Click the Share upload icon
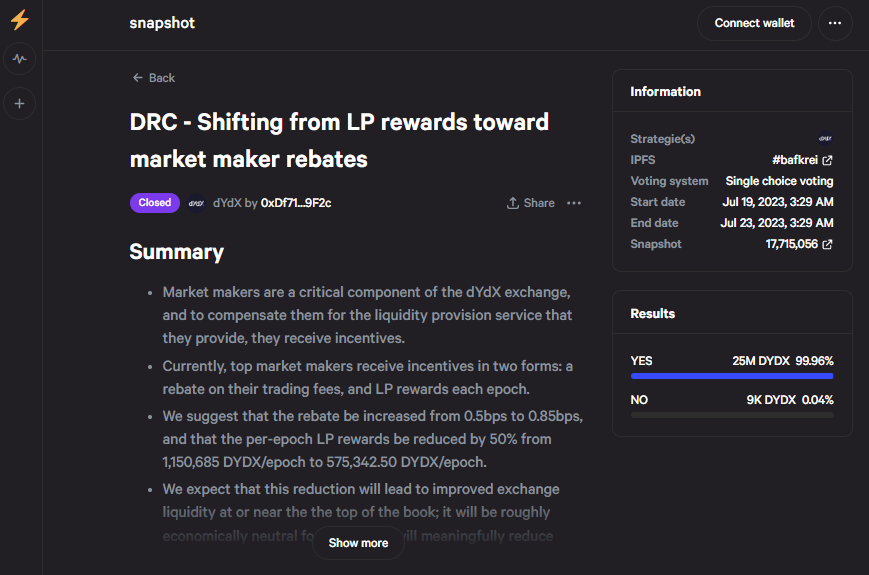Viewport: 869px width, 575px height. click(x=513, y=203)
